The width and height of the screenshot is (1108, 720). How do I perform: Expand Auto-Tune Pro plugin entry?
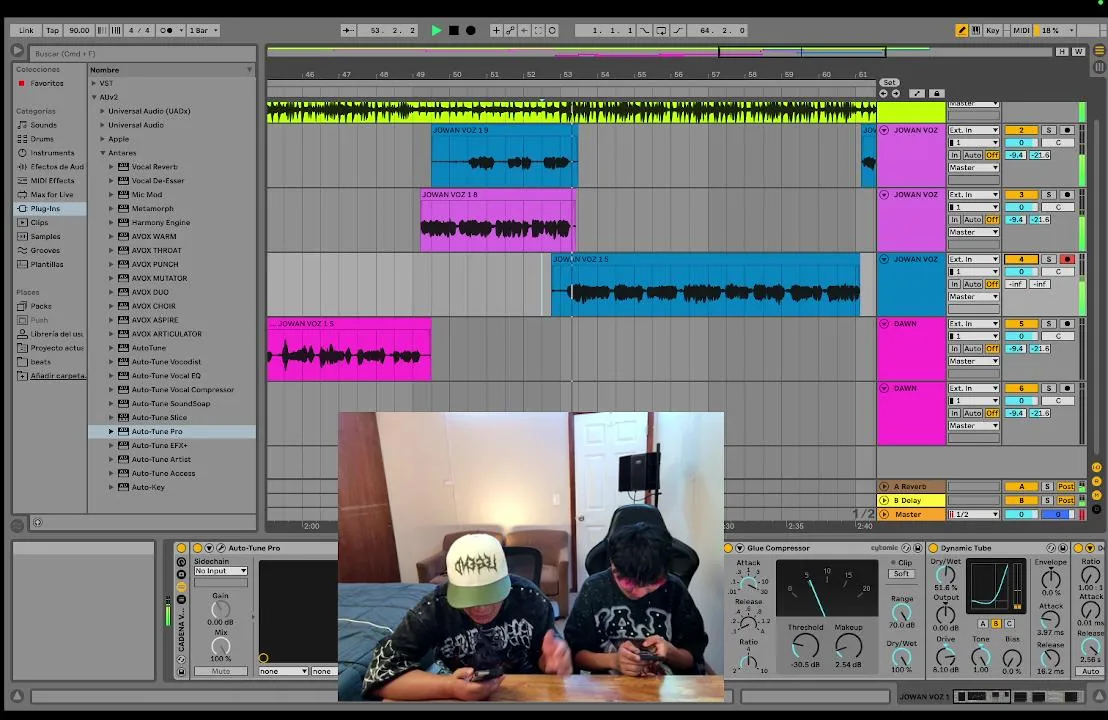click(x=111, y=431)
